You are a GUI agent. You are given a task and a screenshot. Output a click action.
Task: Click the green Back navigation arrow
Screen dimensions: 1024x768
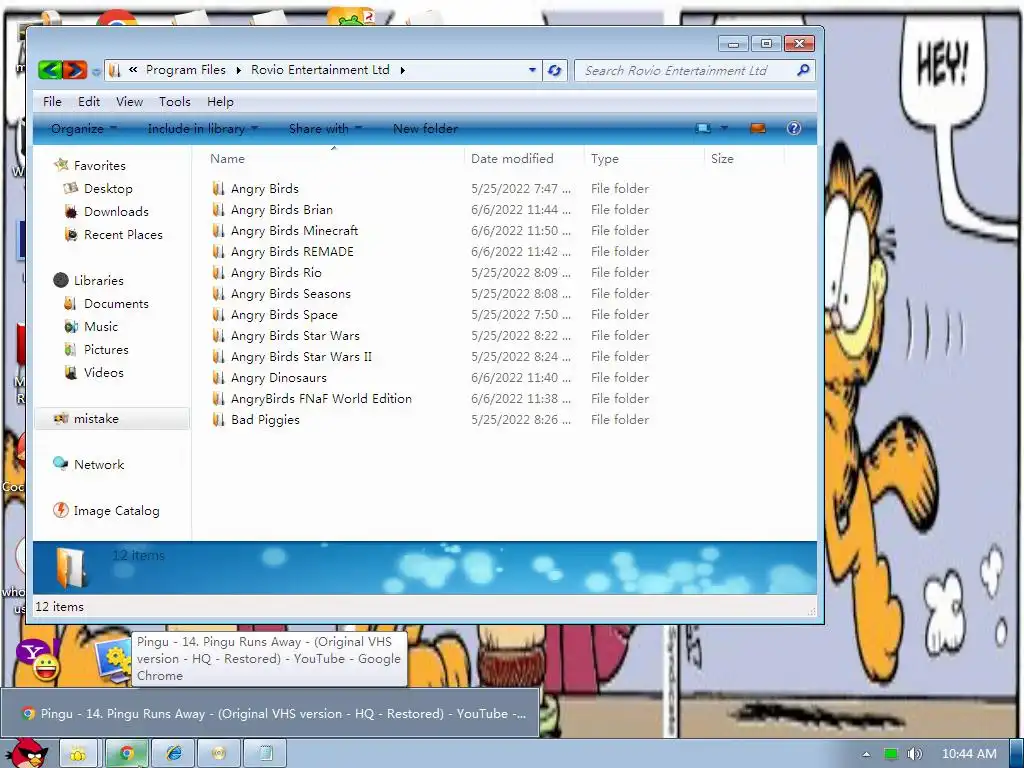[x=50, y=70]
